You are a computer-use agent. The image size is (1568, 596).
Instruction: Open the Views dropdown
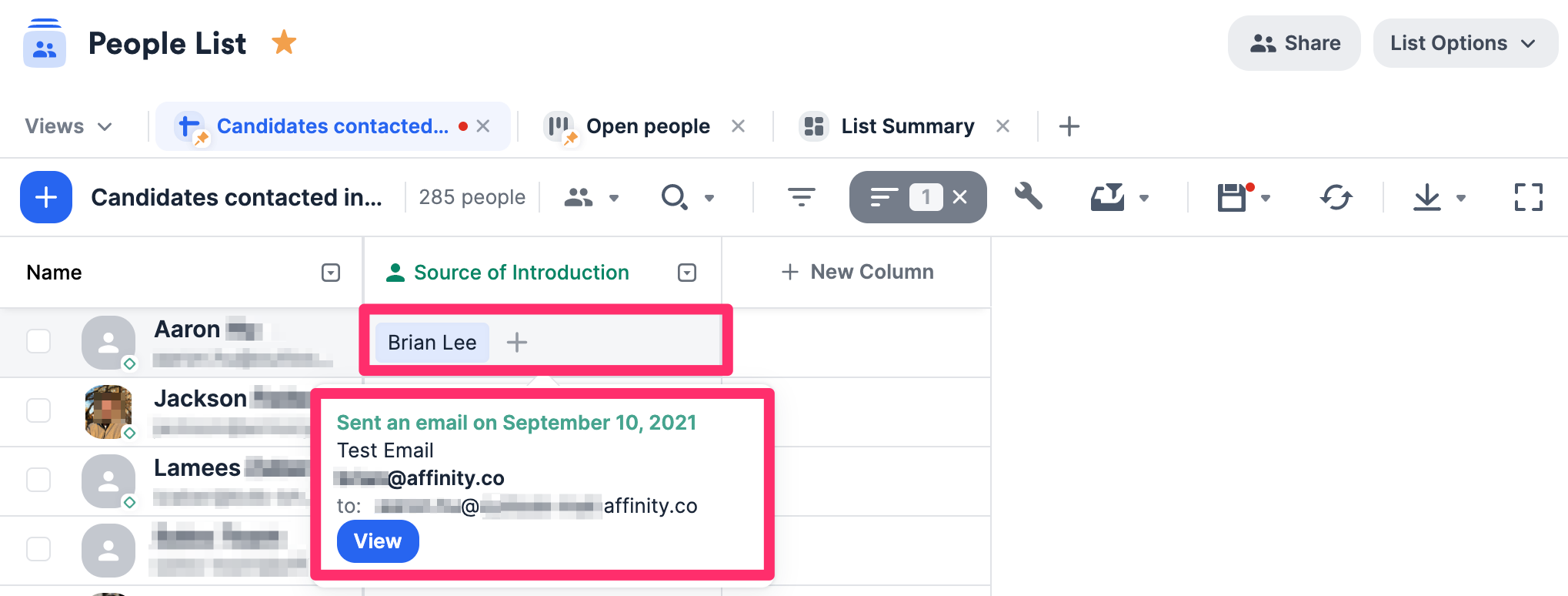coord(68,126)
